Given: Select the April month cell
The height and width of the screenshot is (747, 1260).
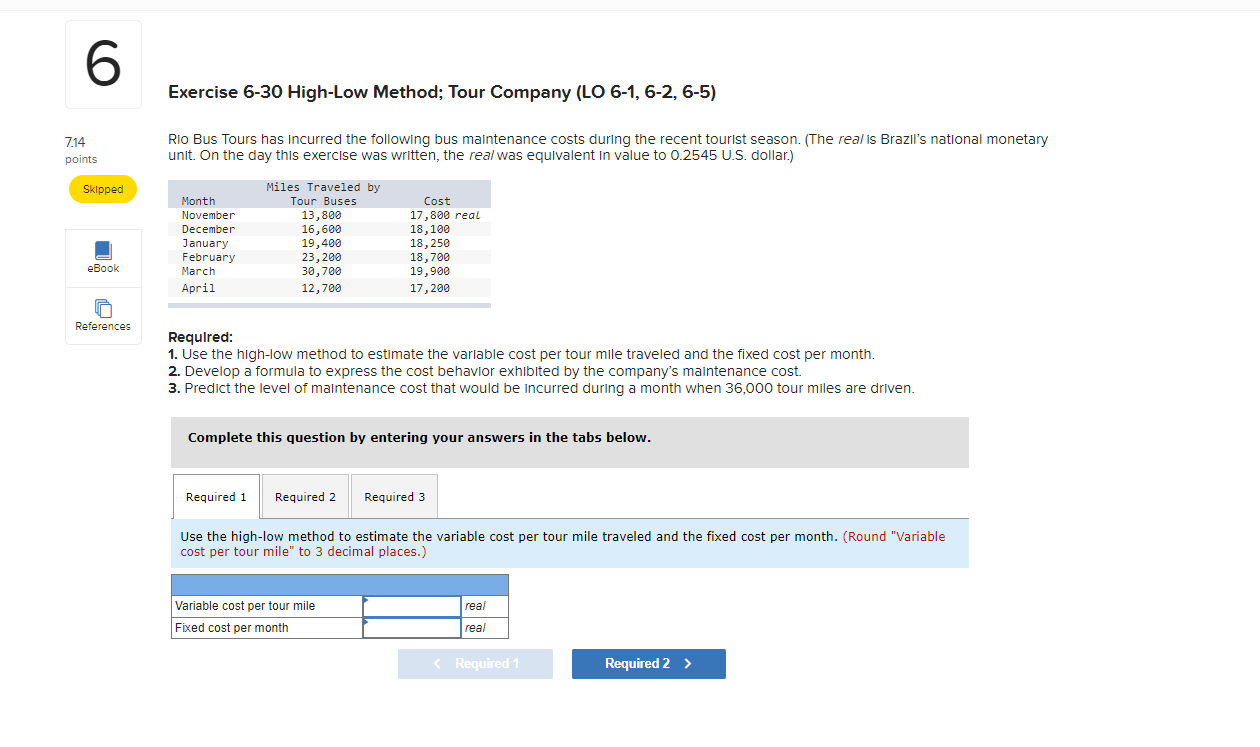Looking at the screenshot, I should tap(198, 288).
